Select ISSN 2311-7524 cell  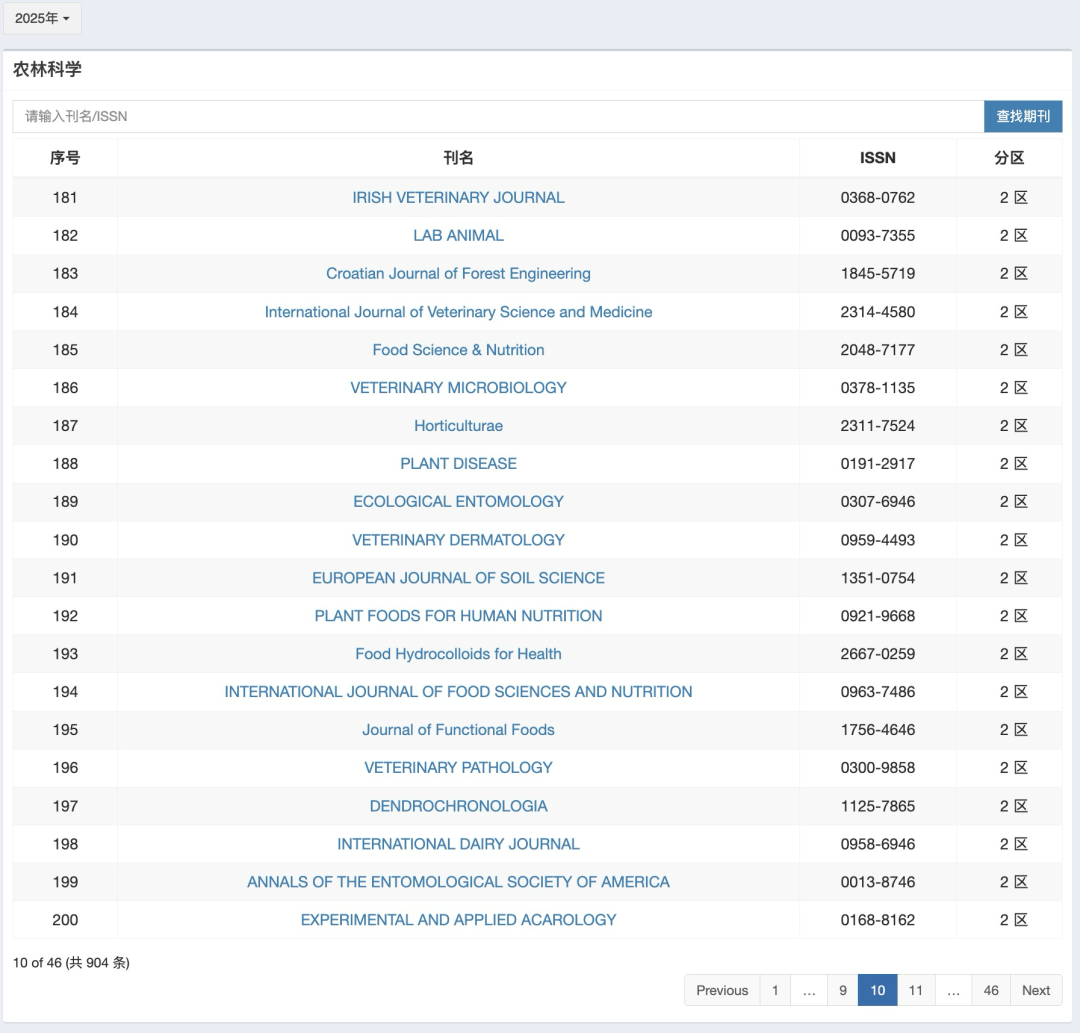tap(878, 426)
